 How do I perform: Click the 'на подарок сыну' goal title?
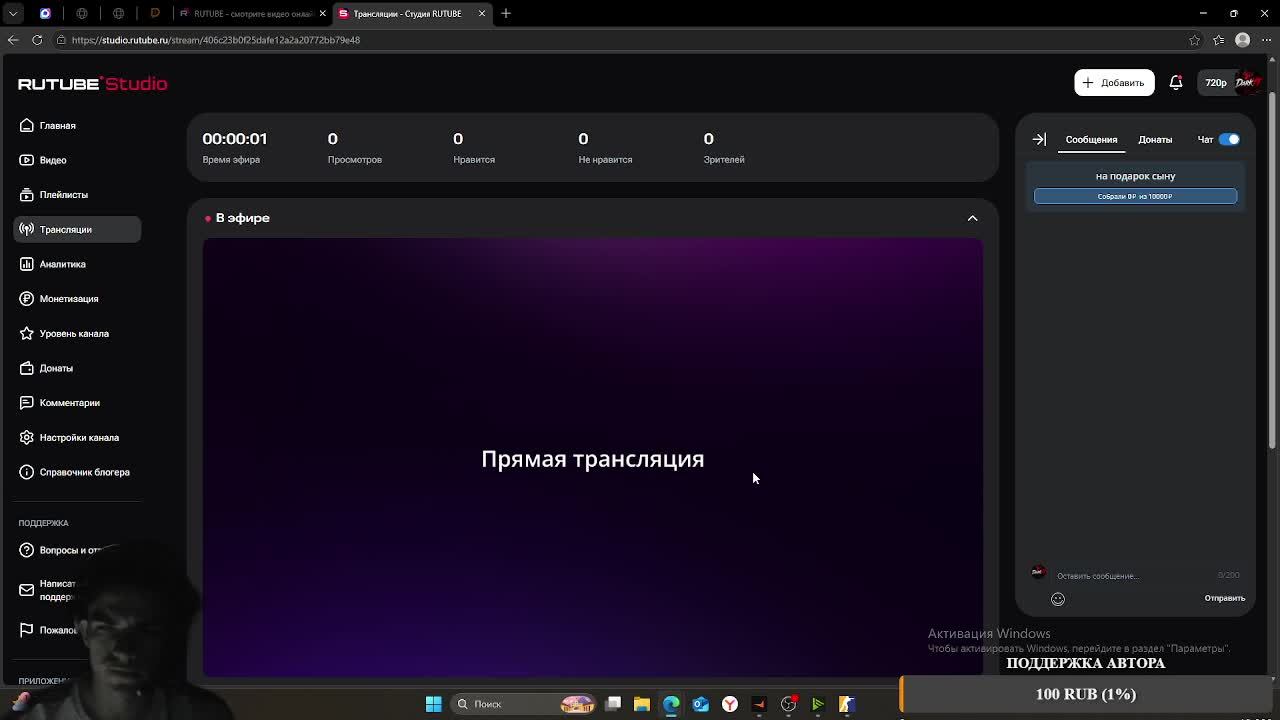(x=1135, y=176)
